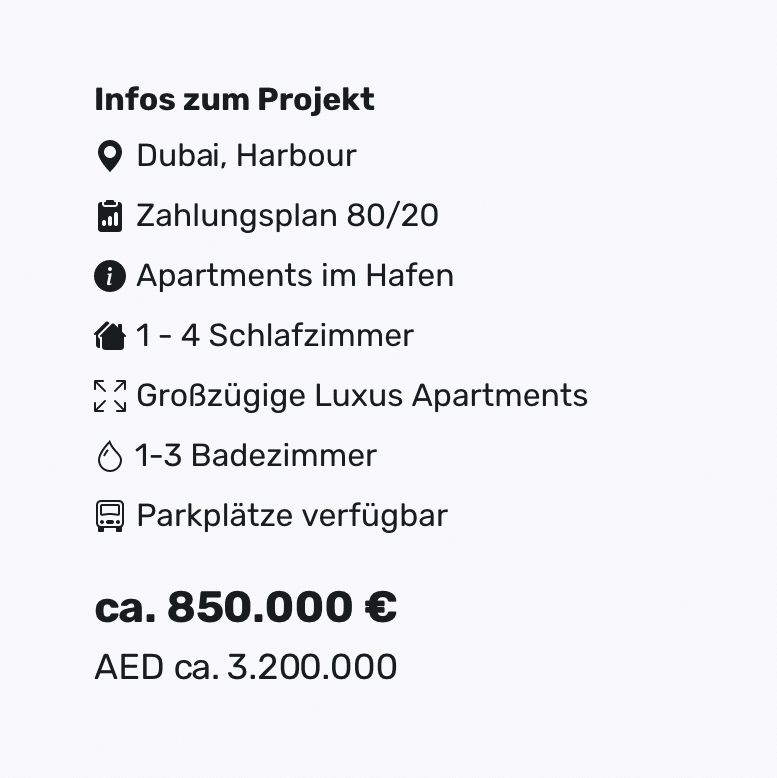Click the info circle icon

pyautogui.click(x=110, y=276)
